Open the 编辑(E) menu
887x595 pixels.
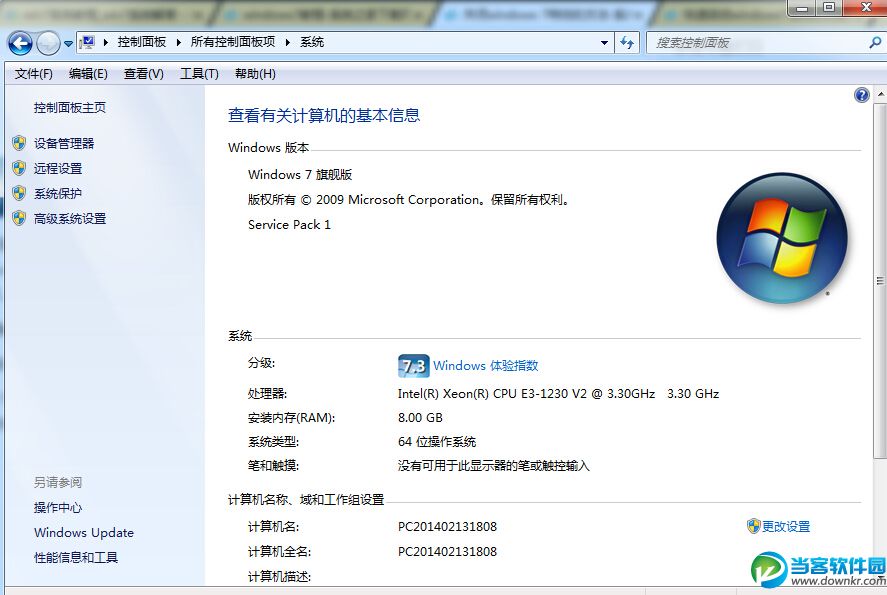tap(88, 74)
